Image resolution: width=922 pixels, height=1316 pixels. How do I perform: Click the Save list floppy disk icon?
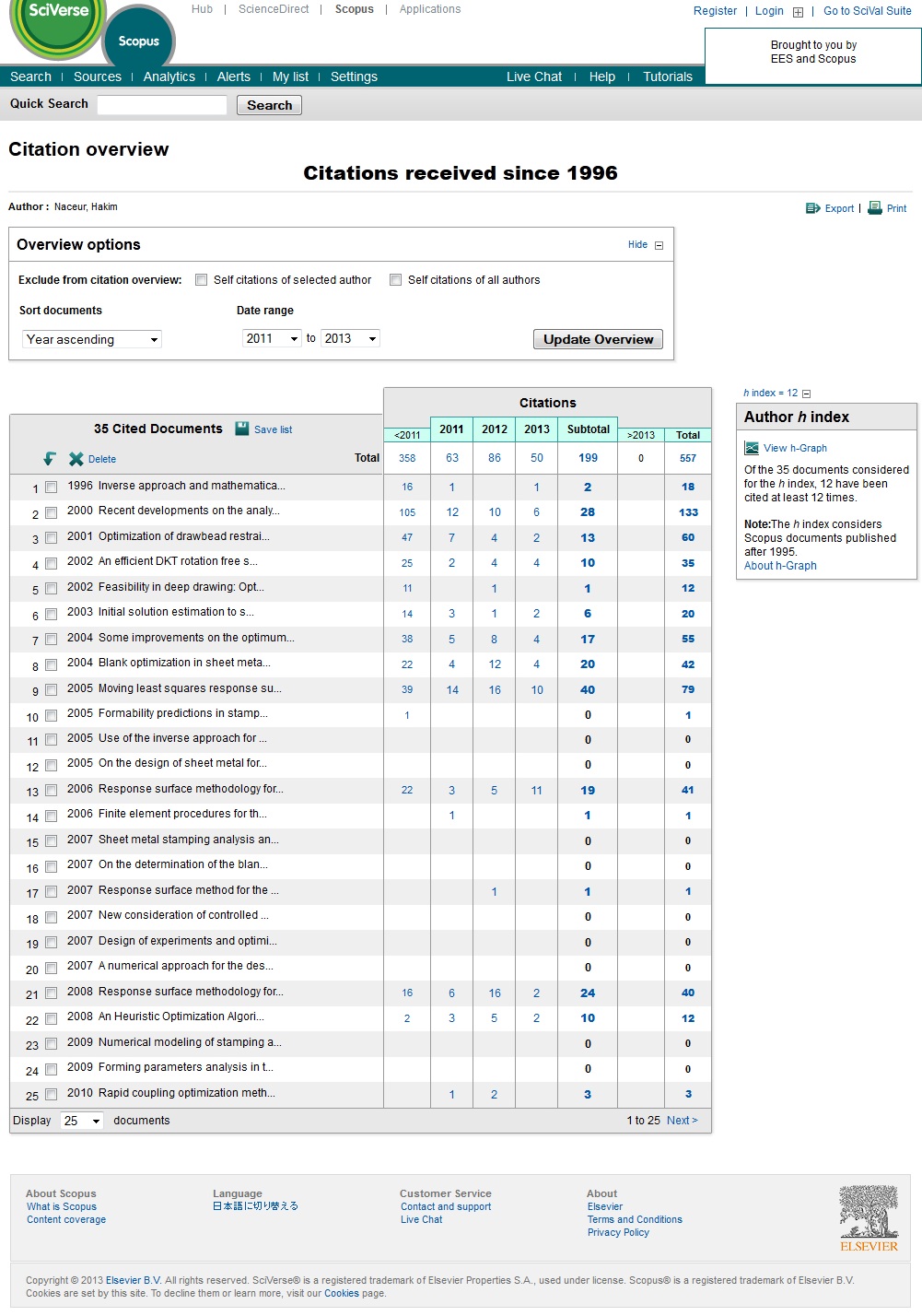point(242,429)
